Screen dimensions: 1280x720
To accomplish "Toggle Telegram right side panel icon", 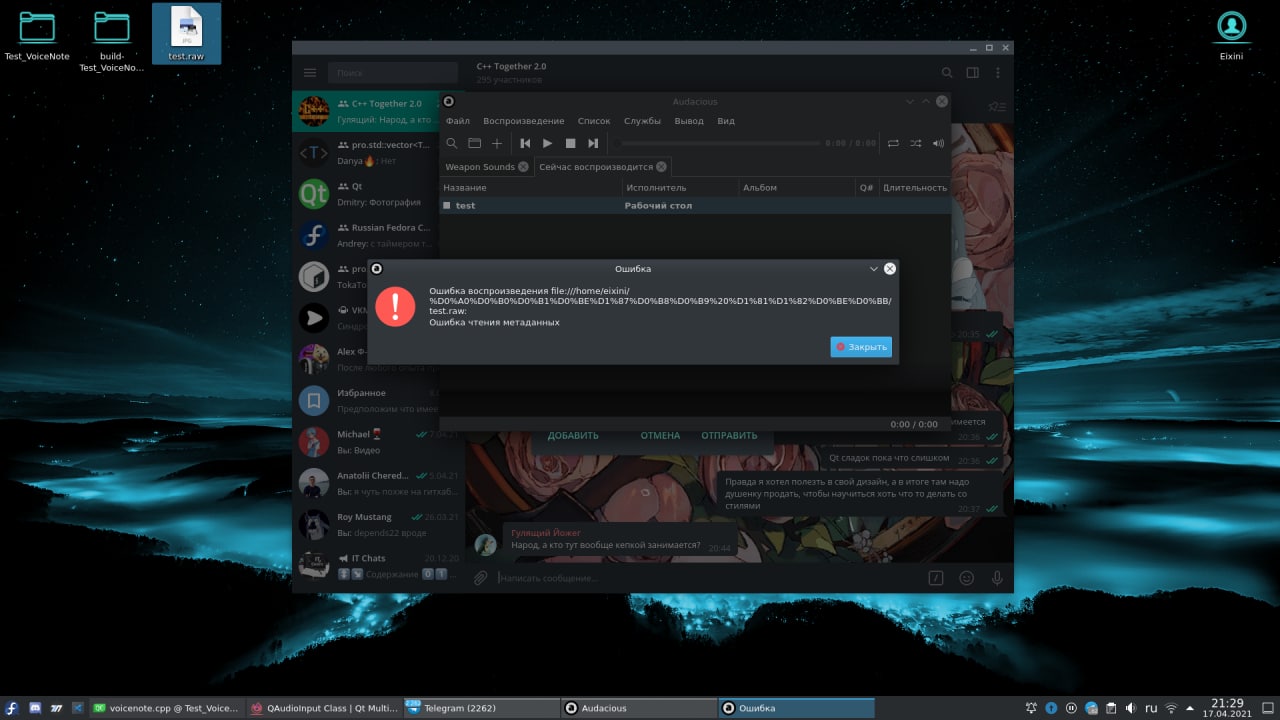I will pyautogui.click(x=972, y=73).
